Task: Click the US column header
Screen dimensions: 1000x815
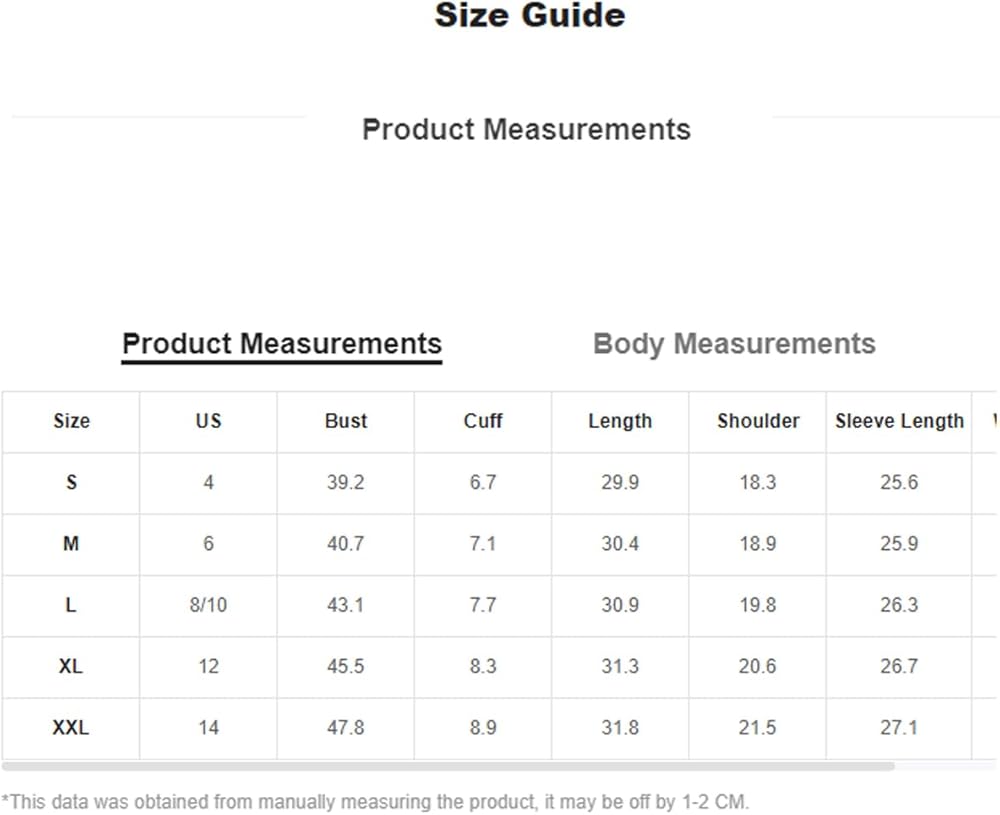Action: [208, 421]
